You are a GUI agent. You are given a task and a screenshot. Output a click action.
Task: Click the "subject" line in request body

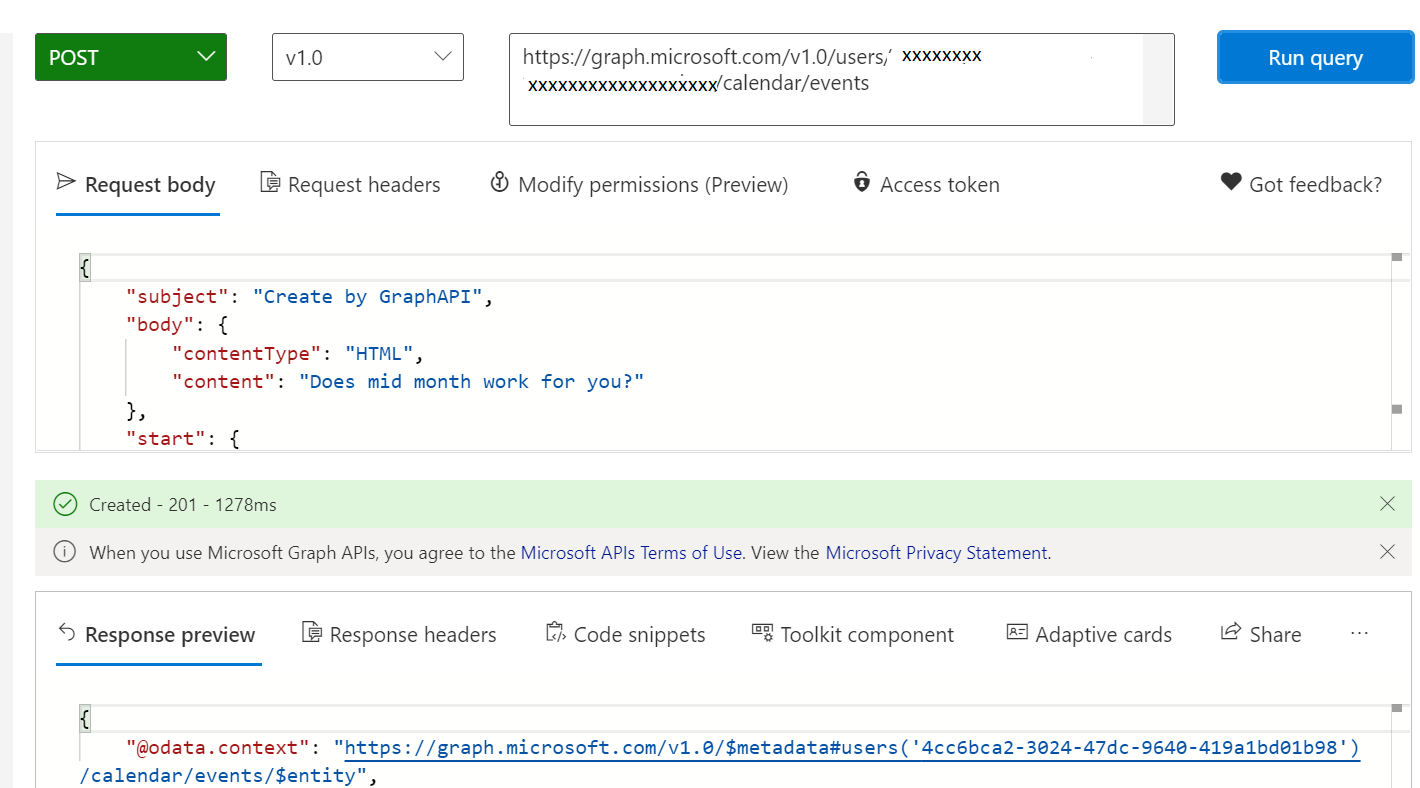click(310, 297)
